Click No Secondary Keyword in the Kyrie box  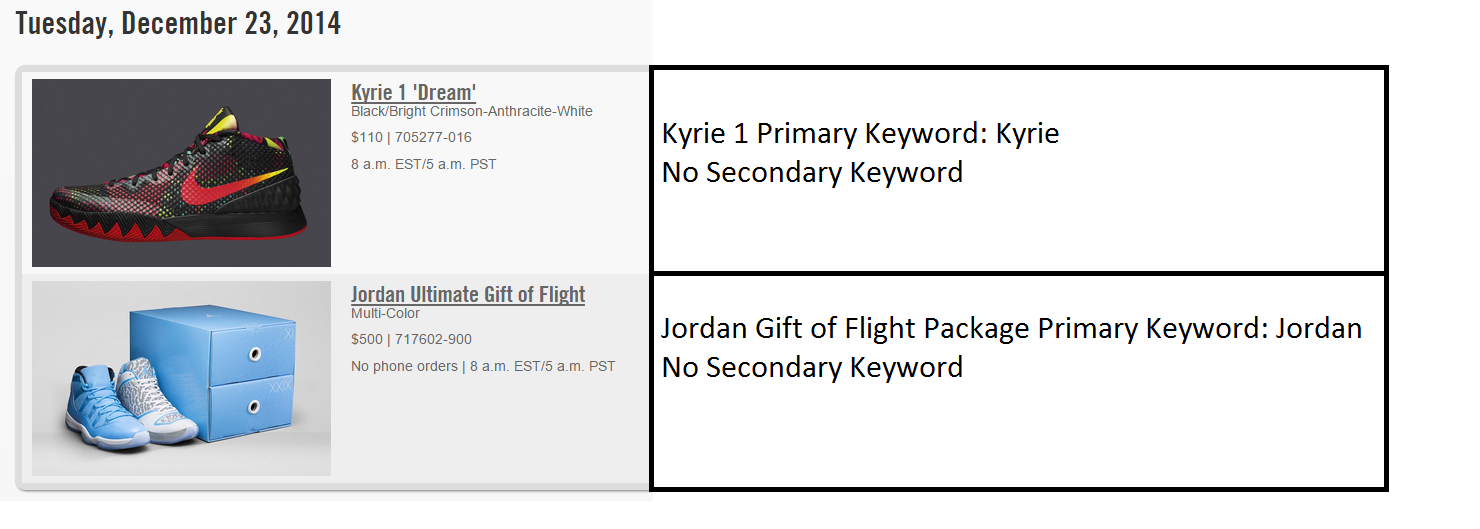(812, 172)
